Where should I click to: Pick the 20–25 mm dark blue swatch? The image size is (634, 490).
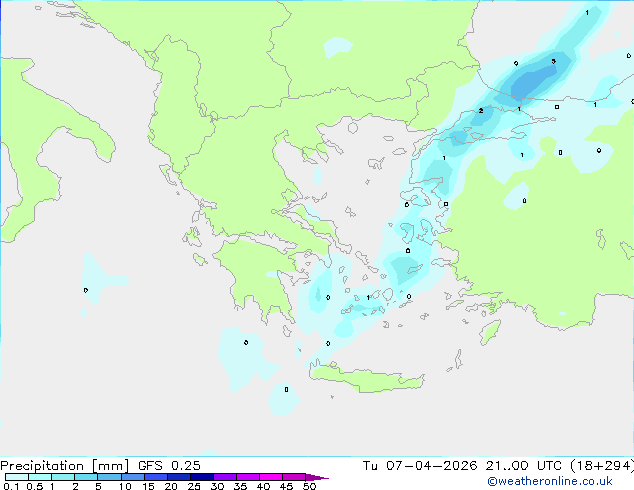tap(179, 477)
